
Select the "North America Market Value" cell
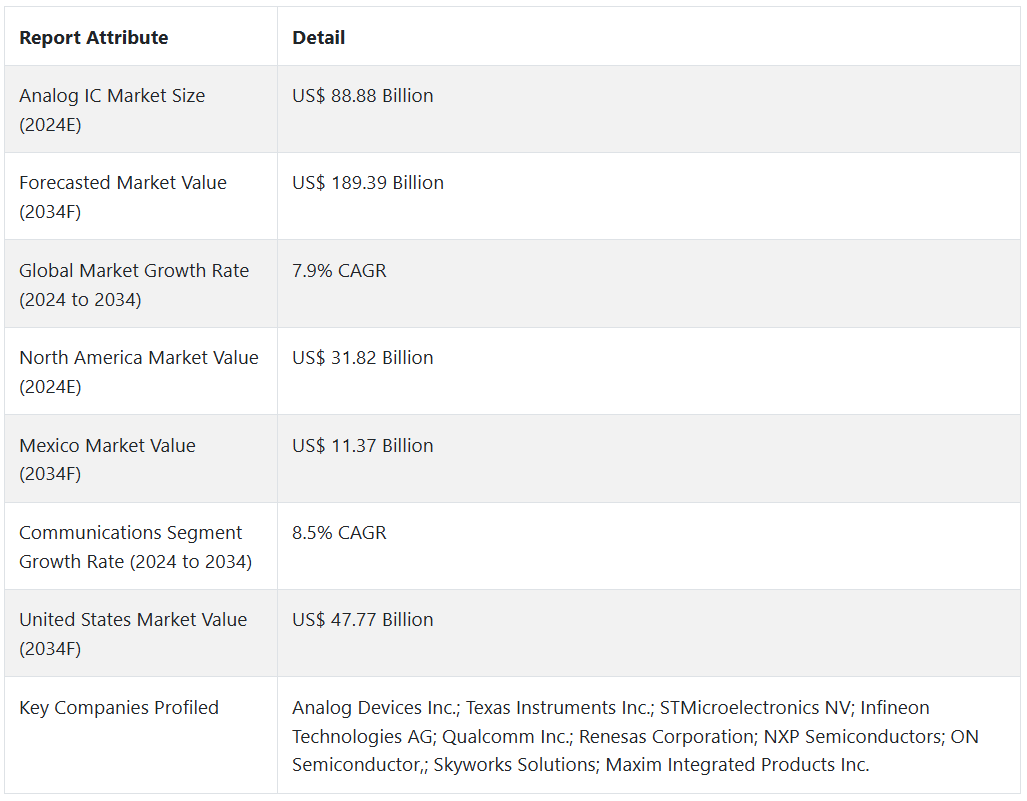139,371
